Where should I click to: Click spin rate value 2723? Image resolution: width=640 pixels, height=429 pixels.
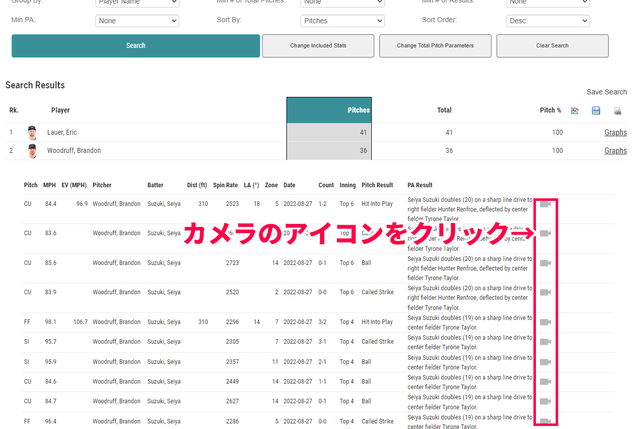point(232,263)
